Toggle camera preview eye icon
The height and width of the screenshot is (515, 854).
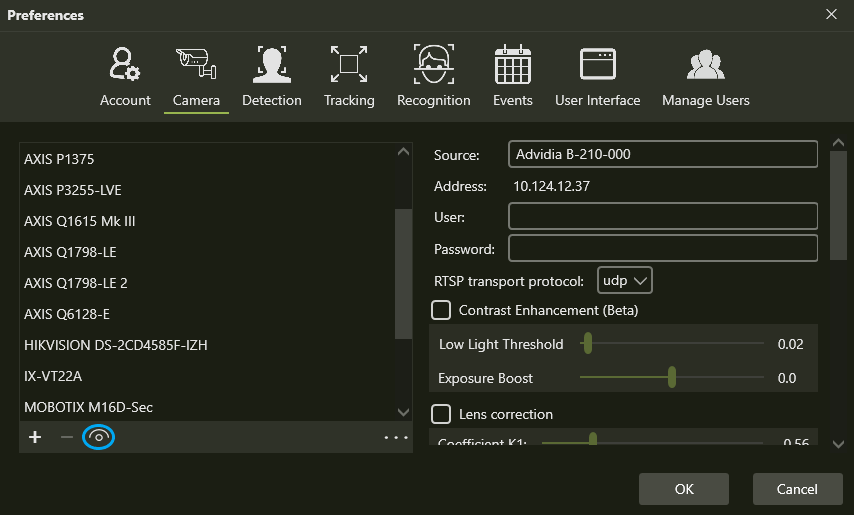click(98, 437)
